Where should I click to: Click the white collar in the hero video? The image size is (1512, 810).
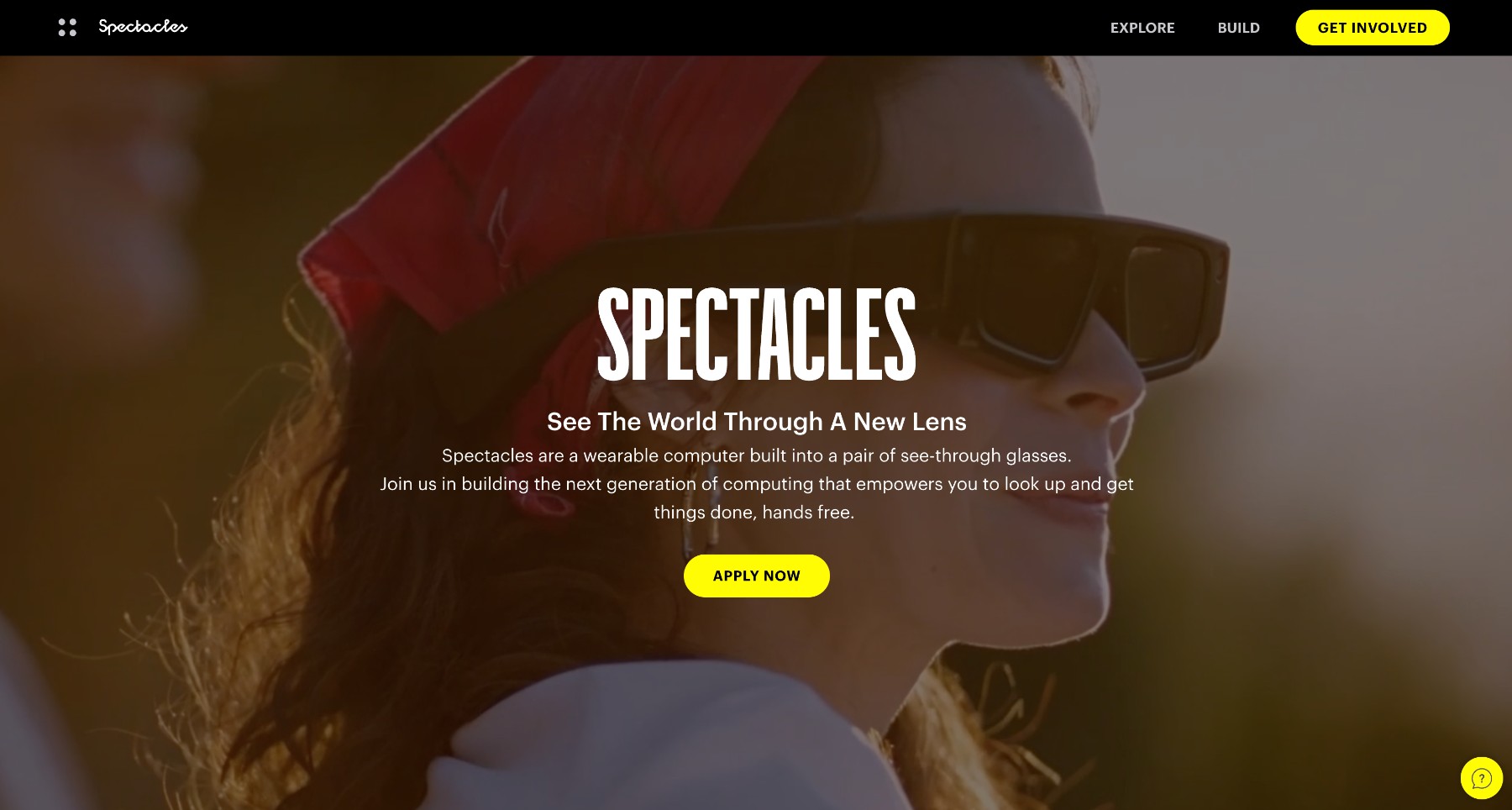[x=672, y=739]
